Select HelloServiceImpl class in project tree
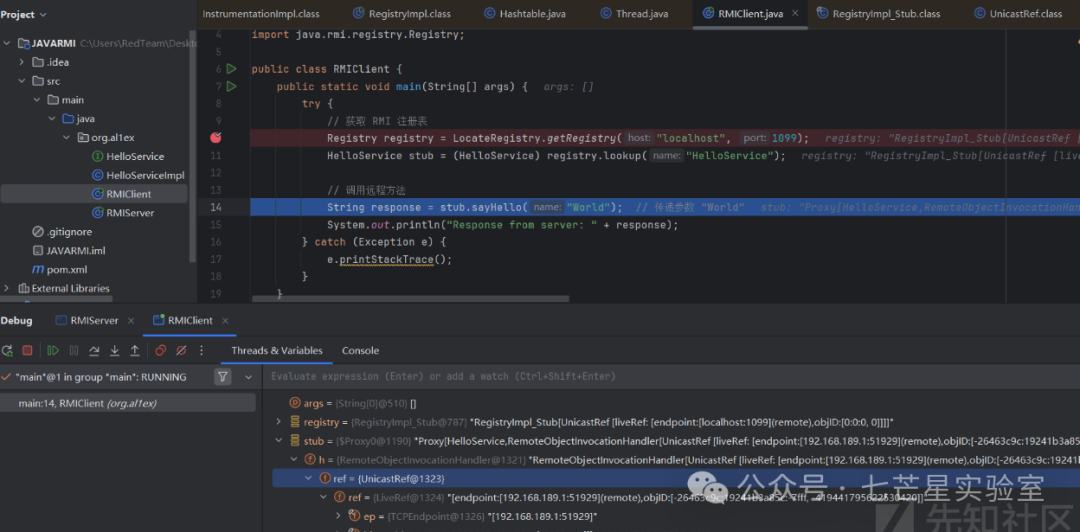The height and width of the screenshot is (532, 1080). pos(138,175)
